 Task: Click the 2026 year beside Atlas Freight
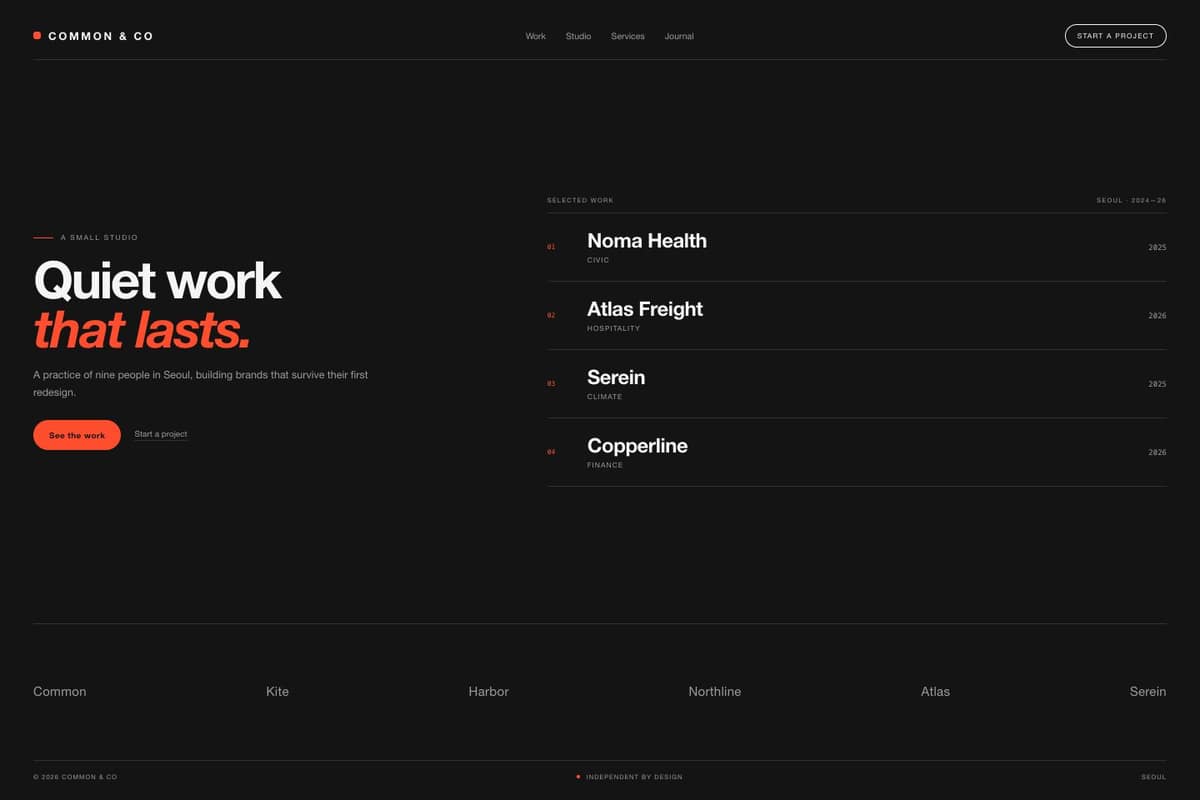pos(1157,315)
